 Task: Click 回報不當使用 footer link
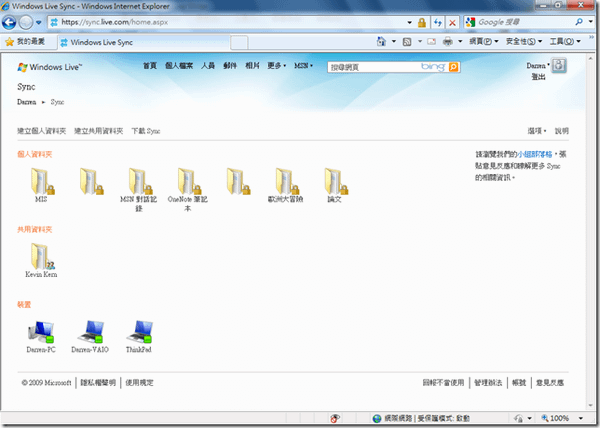point(443,382)
